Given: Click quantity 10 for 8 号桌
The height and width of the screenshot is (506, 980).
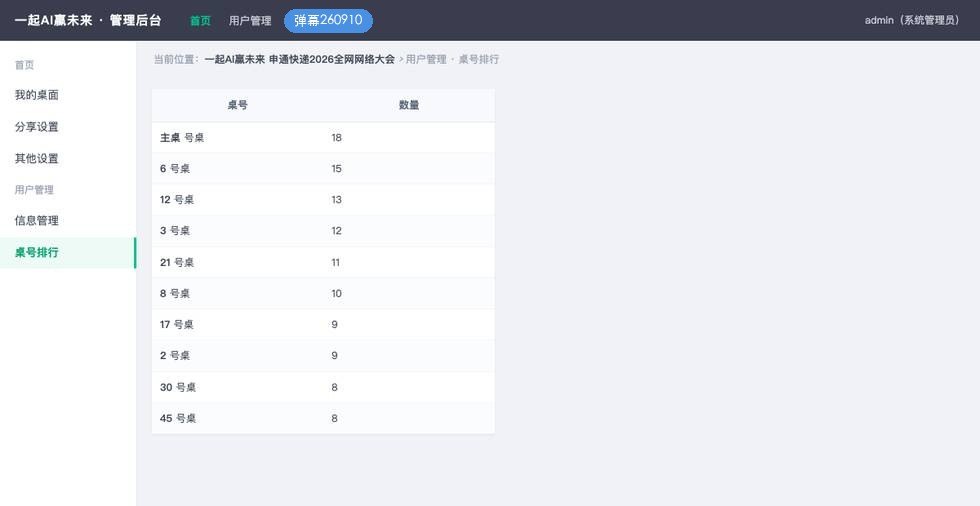Looking at the screenshot, I should [336, 294].
